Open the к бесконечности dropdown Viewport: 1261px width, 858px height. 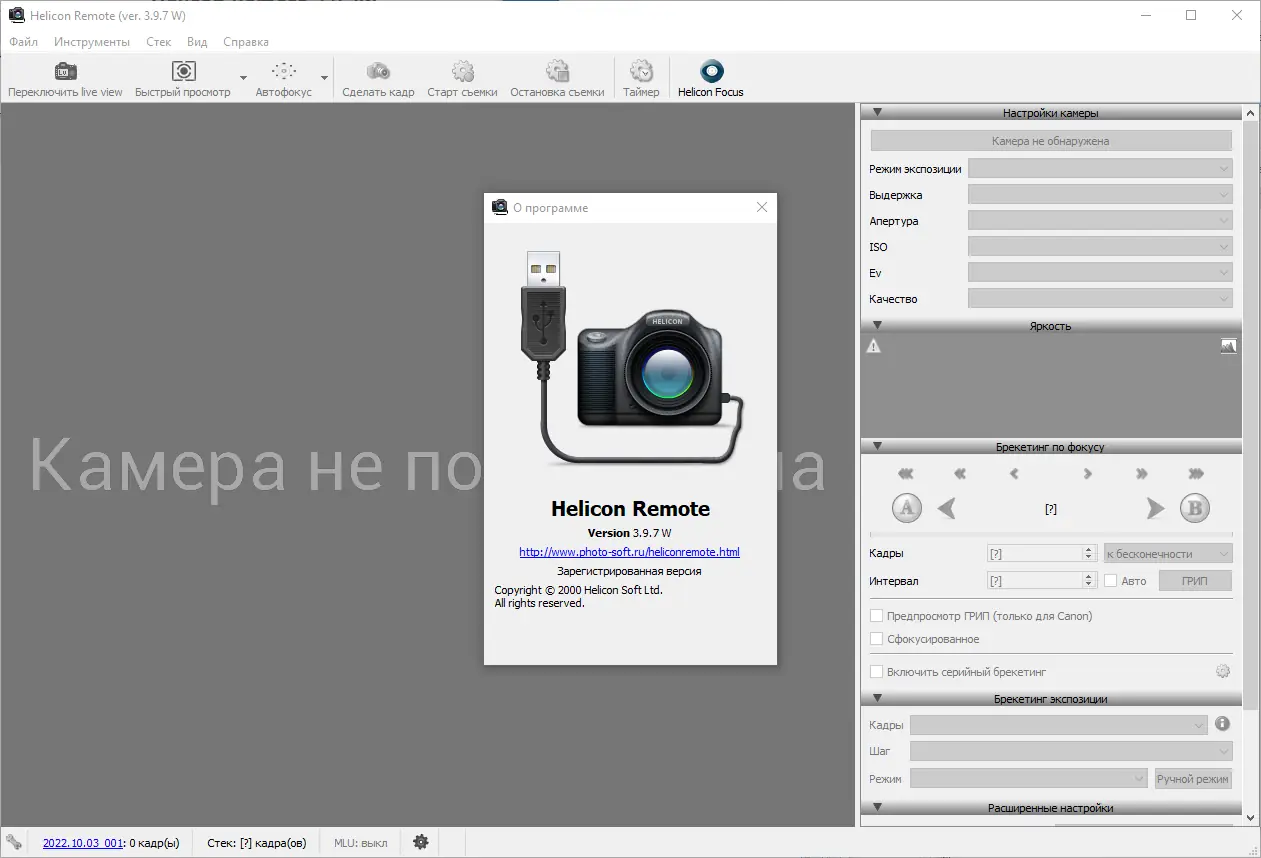pyautogui.click(x=1168, y=553)
